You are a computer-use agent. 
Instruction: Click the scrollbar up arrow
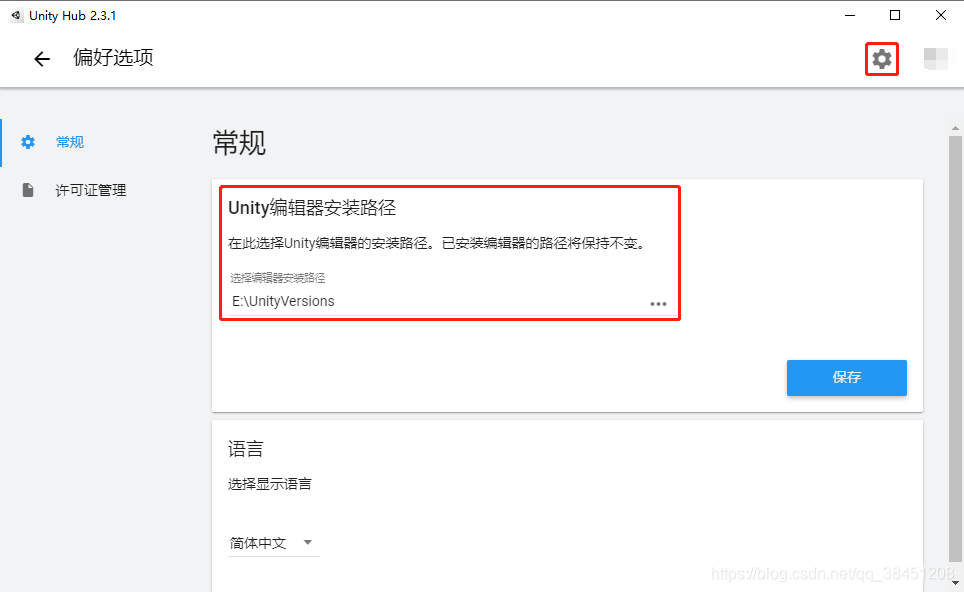[955, 128]
